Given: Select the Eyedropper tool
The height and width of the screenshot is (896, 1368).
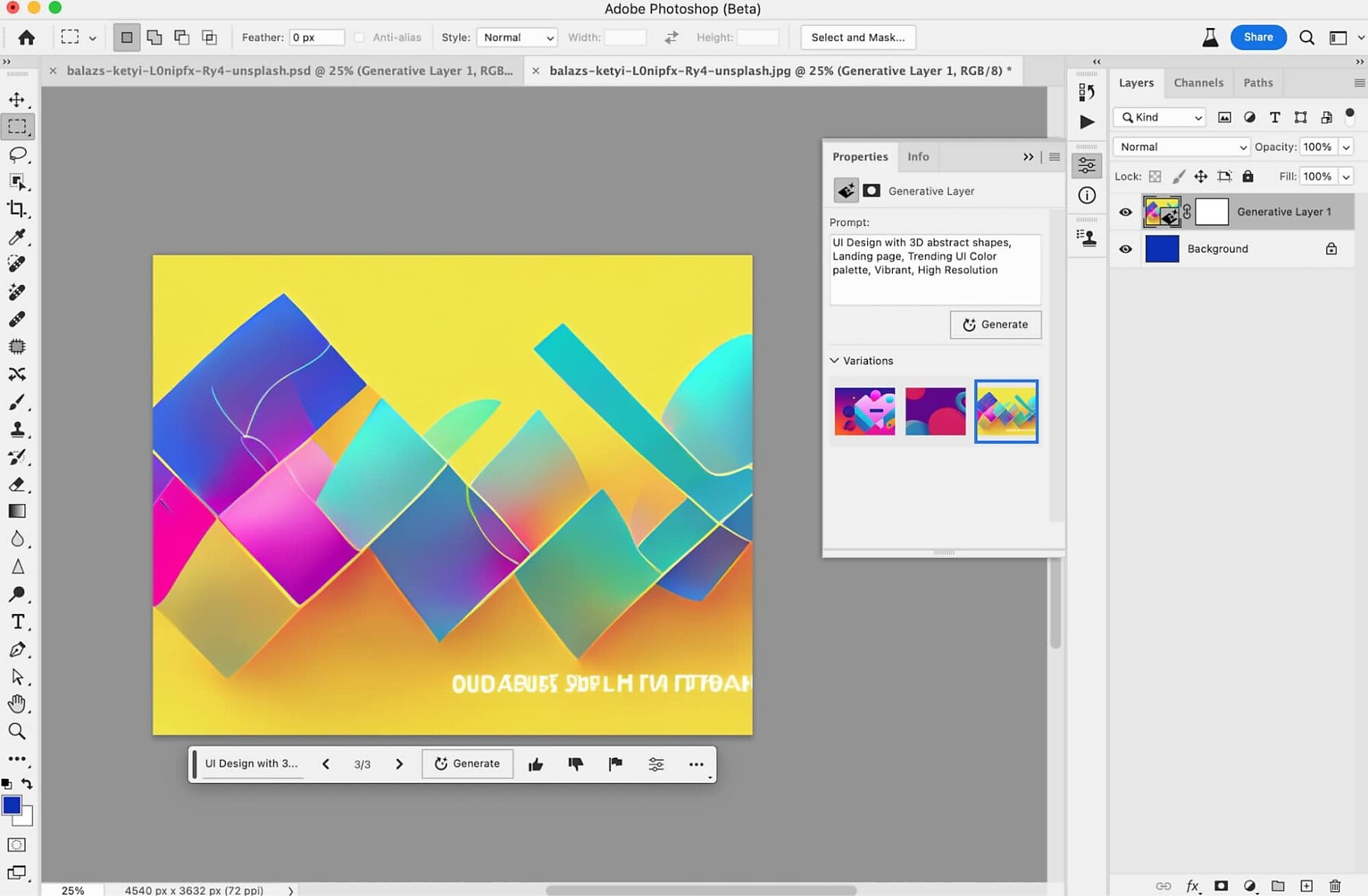Looking at the screenshot, I should (17, 236).
